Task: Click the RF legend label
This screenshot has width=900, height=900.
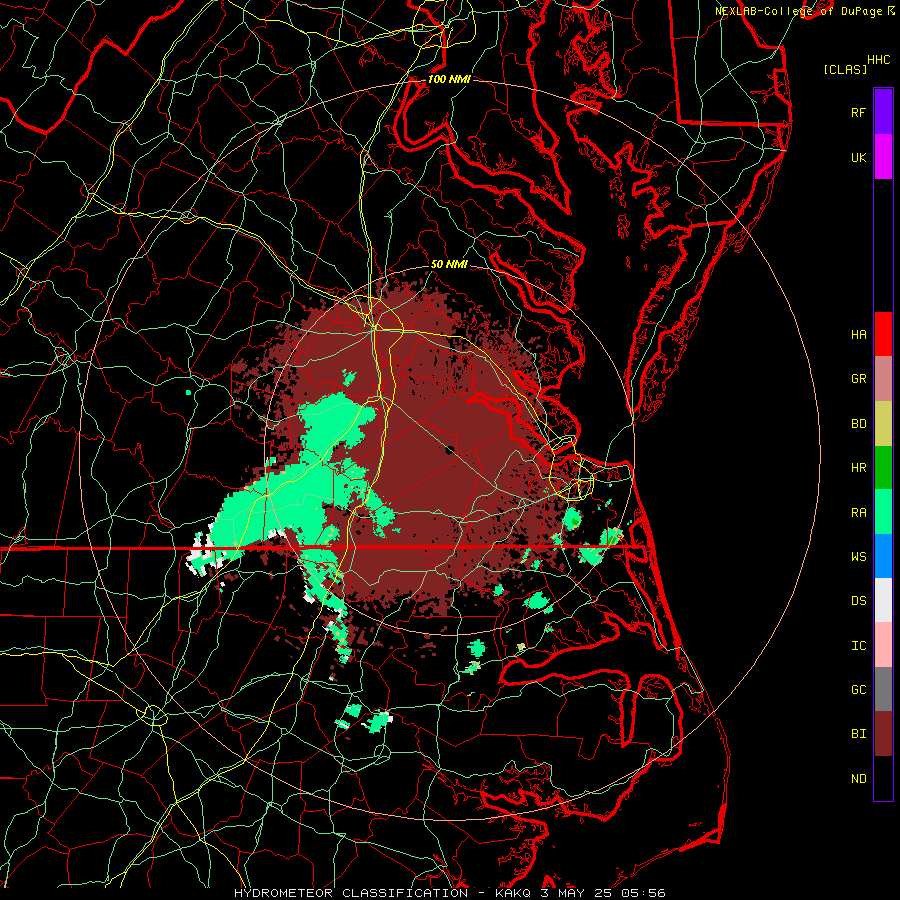Action: click(859, 112)
